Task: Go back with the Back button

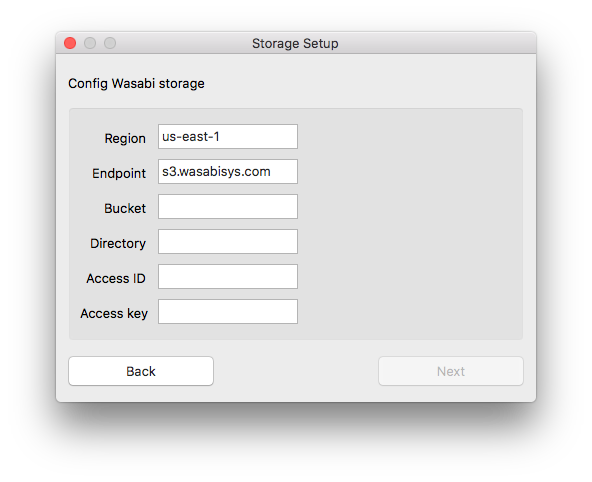Action: 141,371
